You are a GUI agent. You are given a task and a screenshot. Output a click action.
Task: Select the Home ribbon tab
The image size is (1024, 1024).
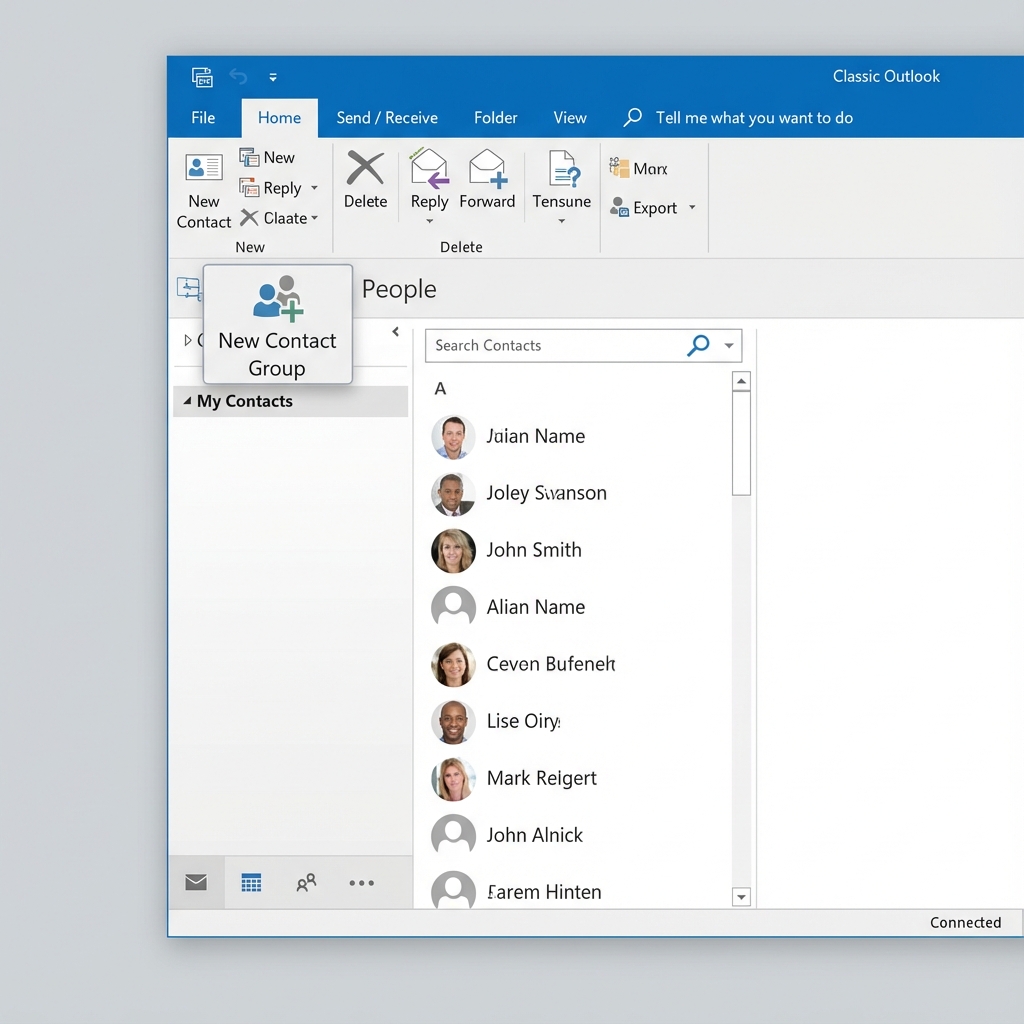[280, 118]
